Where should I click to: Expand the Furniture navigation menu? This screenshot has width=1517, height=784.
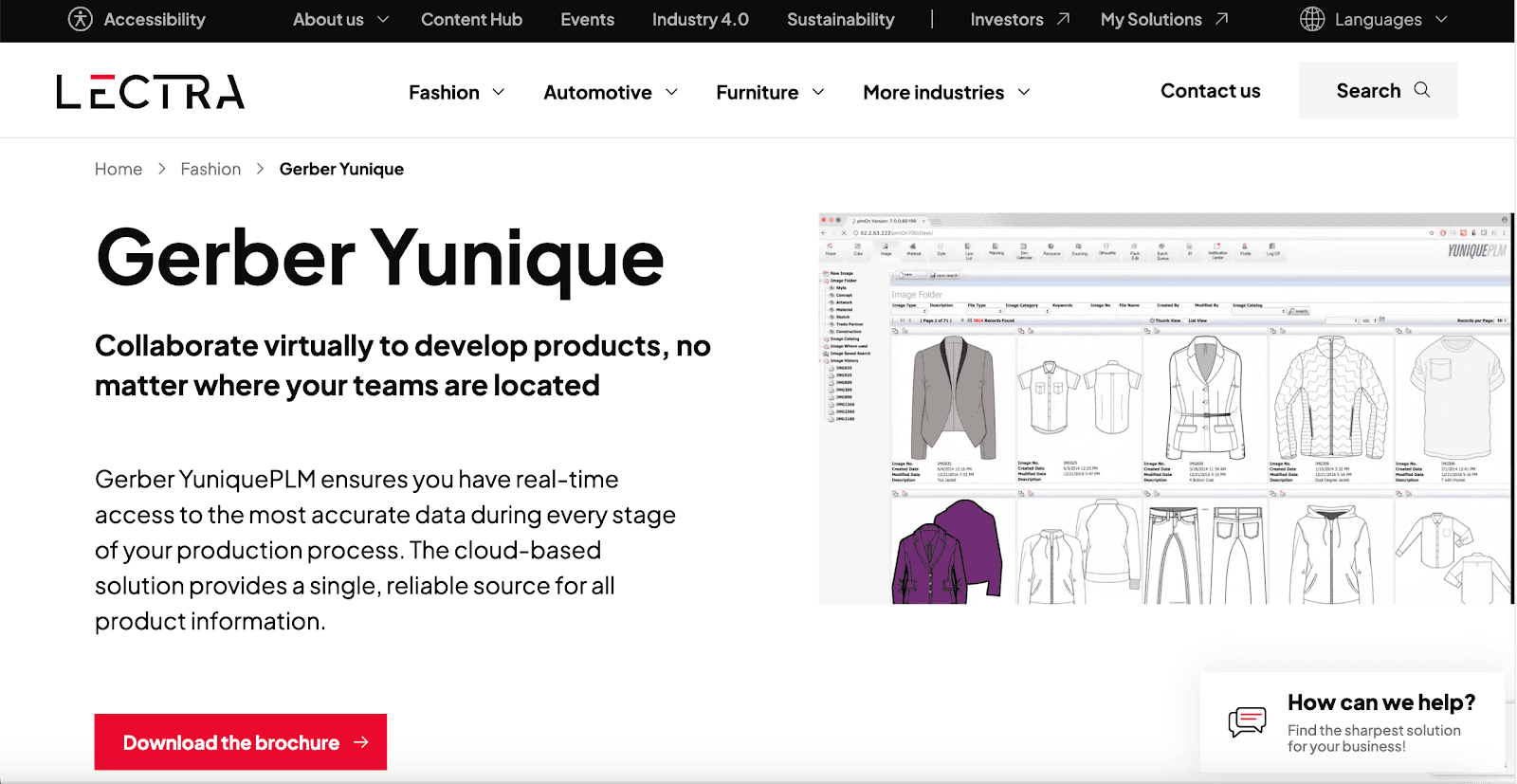coord(770,92)
